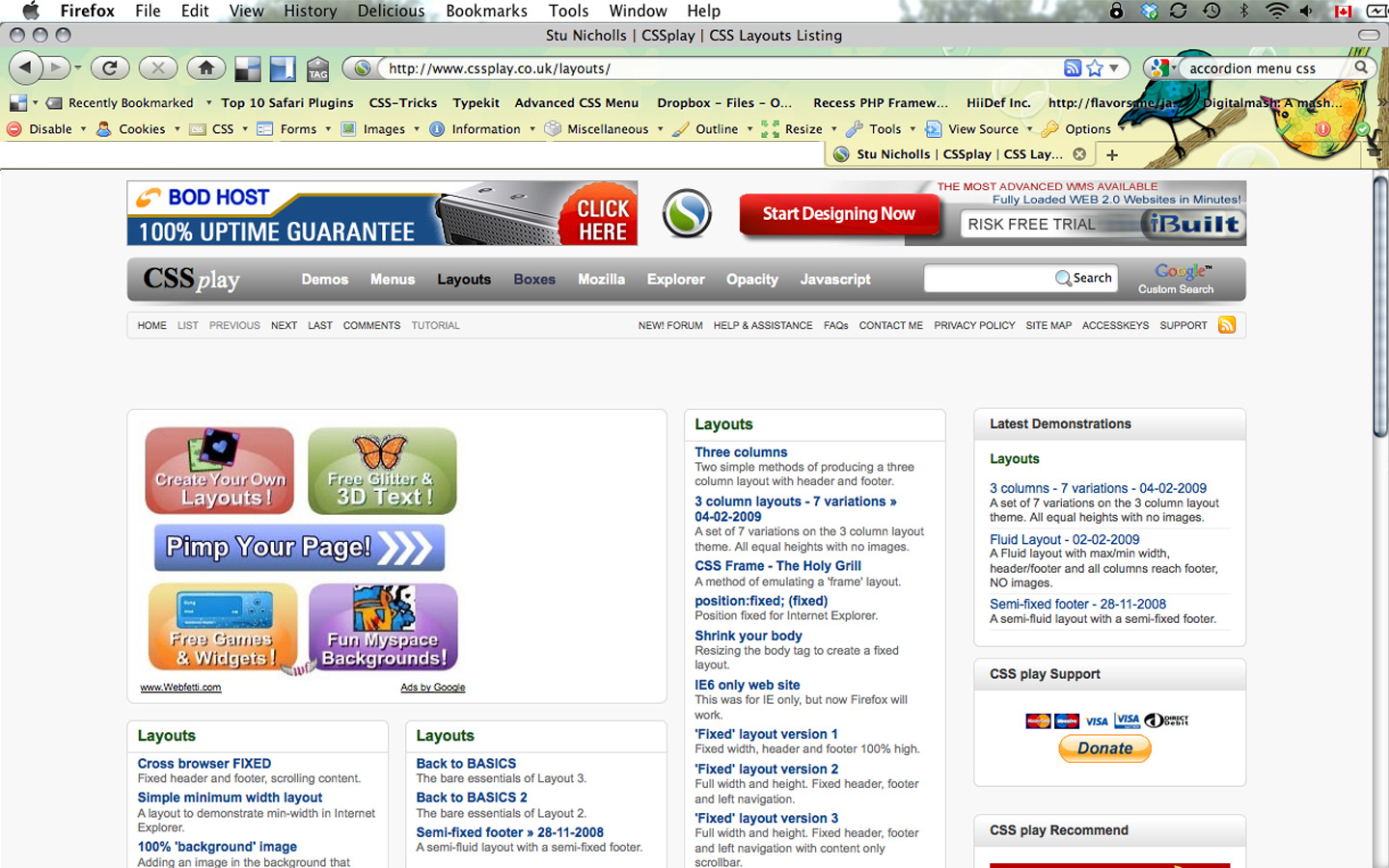Expand the Information menu
The height and width of the screenshot is (868, 1389).
482,129
